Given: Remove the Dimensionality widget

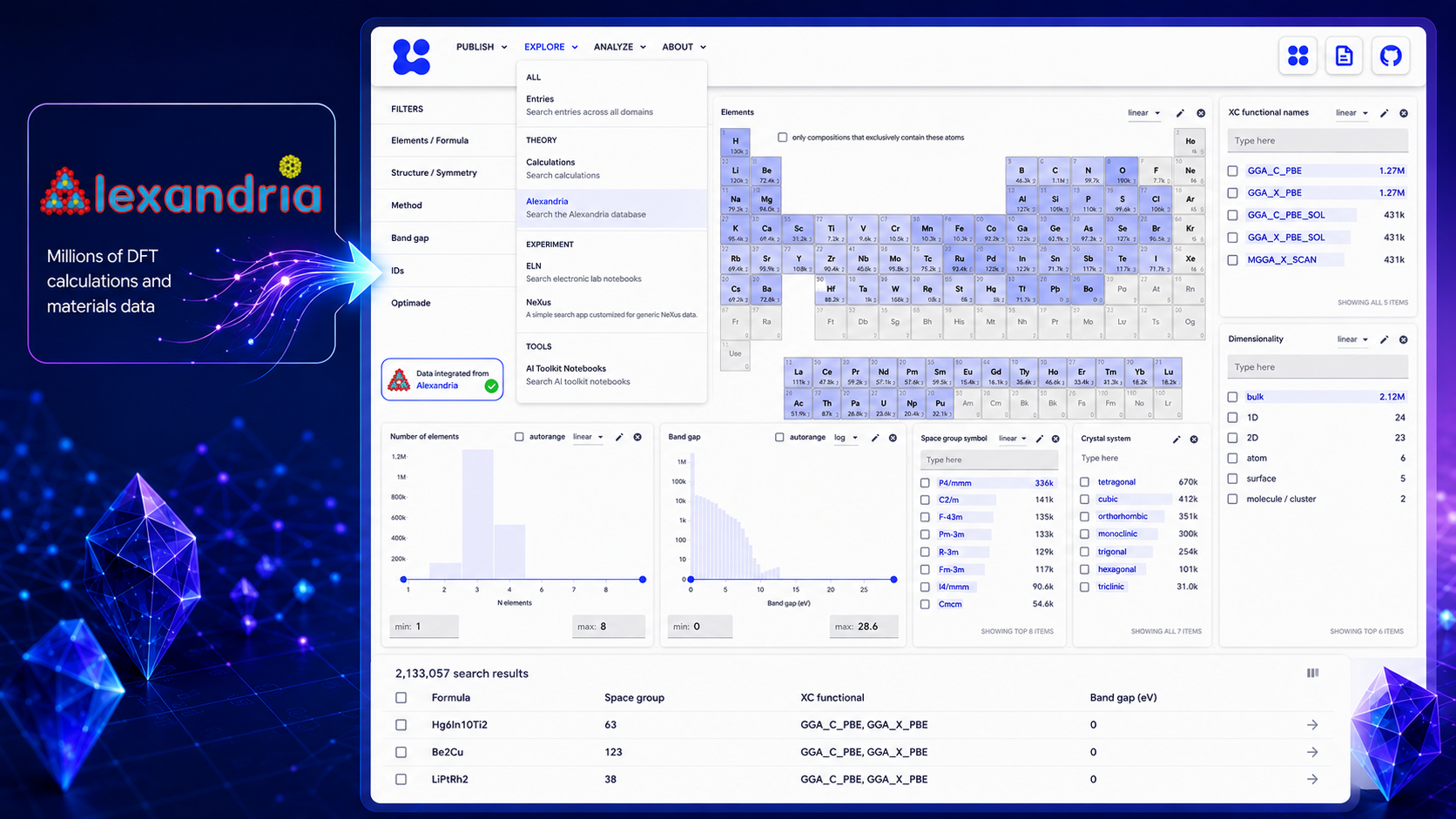Looking at the screenshot, I should (1404, 339).
